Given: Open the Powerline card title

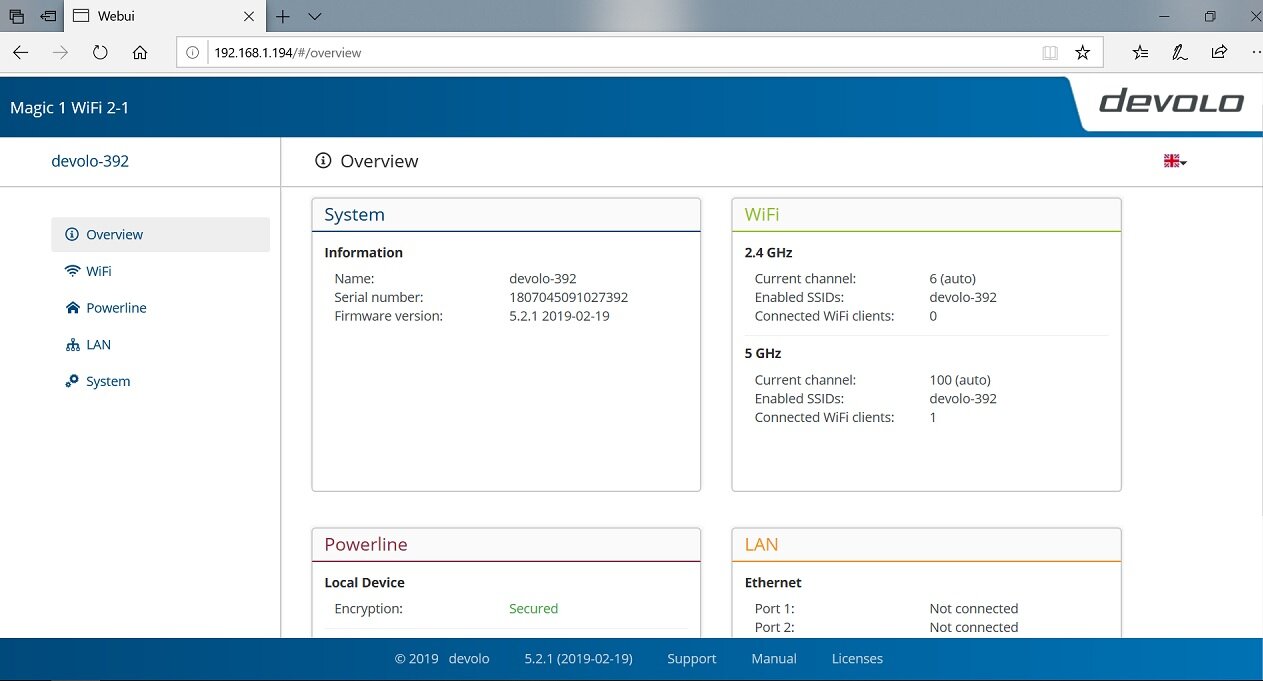Looking at the screenshot, I should point(366,545).
